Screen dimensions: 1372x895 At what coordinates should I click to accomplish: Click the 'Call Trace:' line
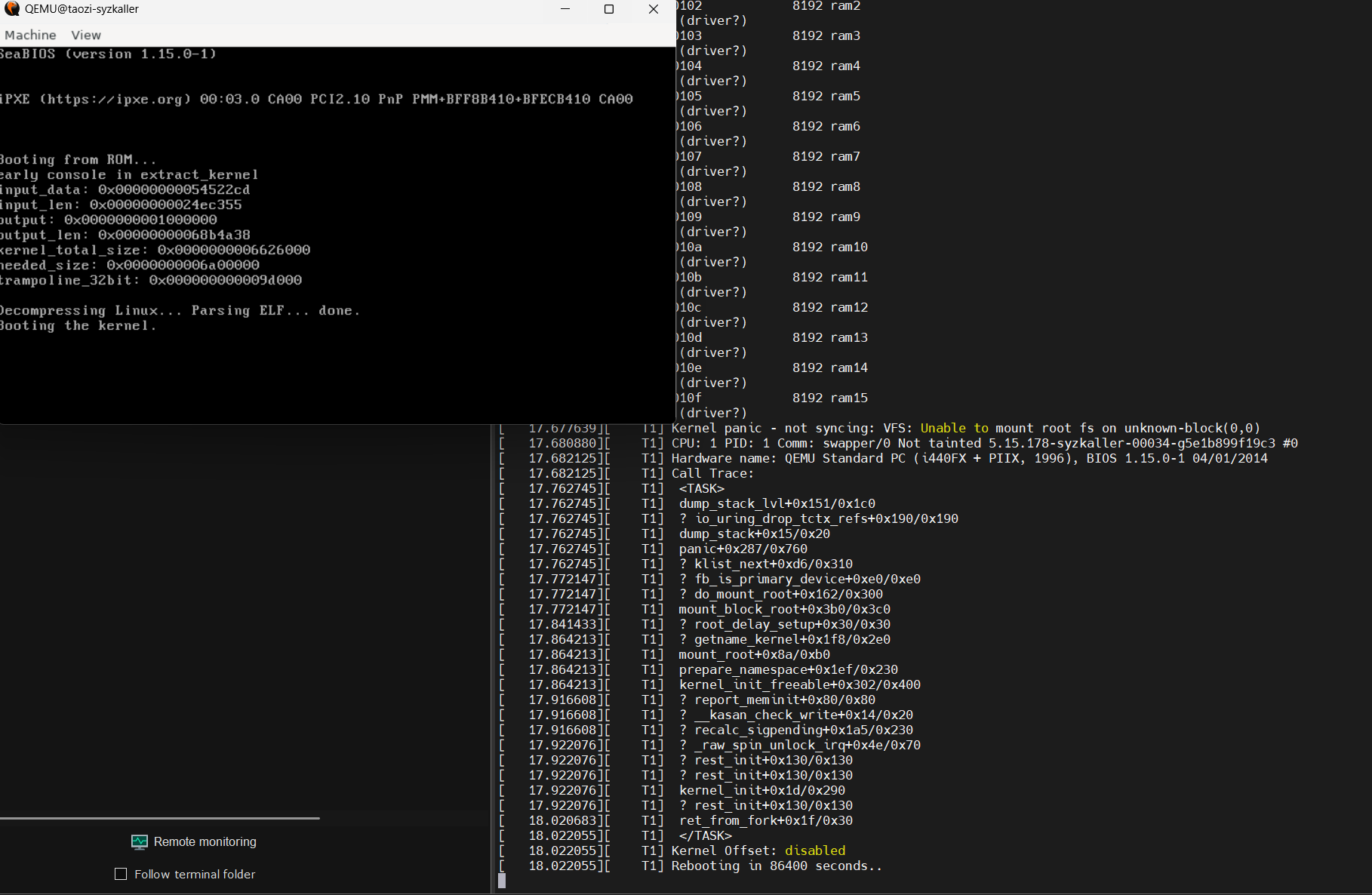tap(712, 473)
